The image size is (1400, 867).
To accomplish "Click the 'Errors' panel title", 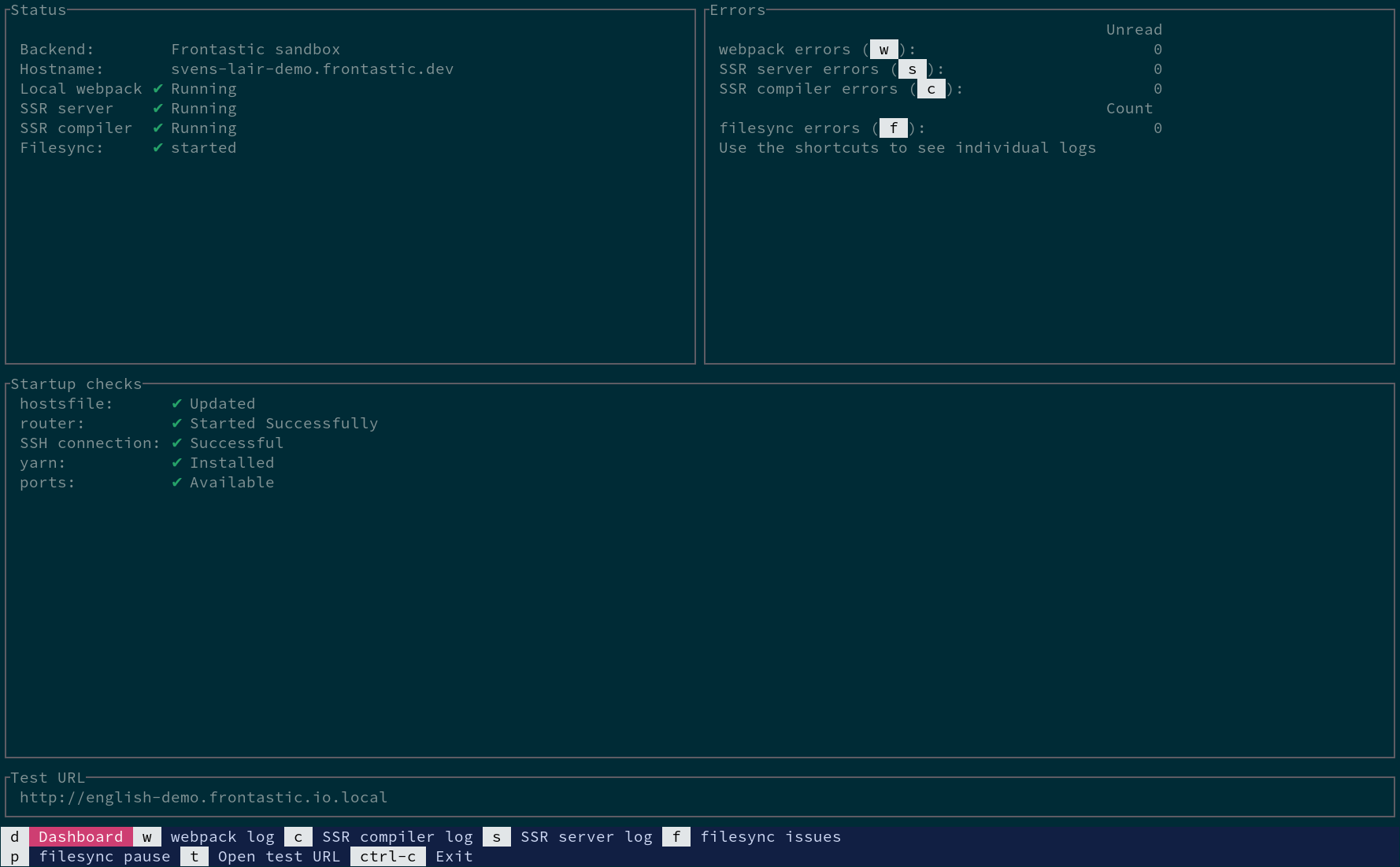I will point(738,10).
